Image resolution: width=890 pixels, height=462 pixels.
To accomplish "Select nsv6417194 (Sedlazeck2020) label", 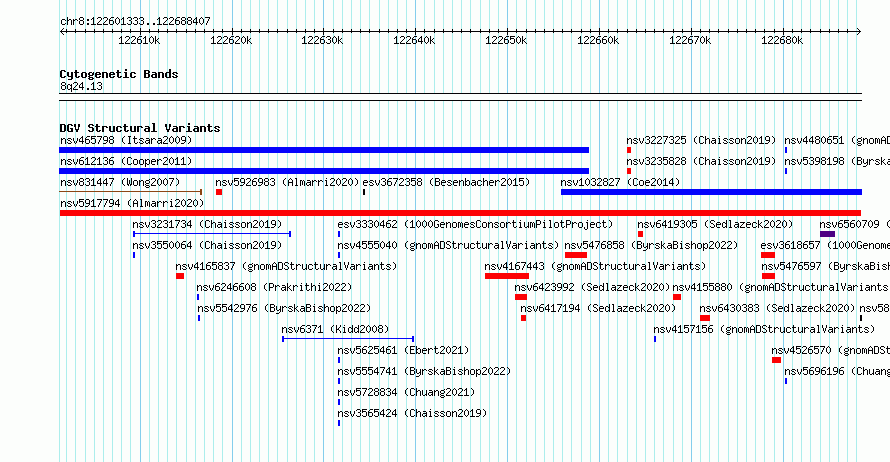I will point(598,308).
